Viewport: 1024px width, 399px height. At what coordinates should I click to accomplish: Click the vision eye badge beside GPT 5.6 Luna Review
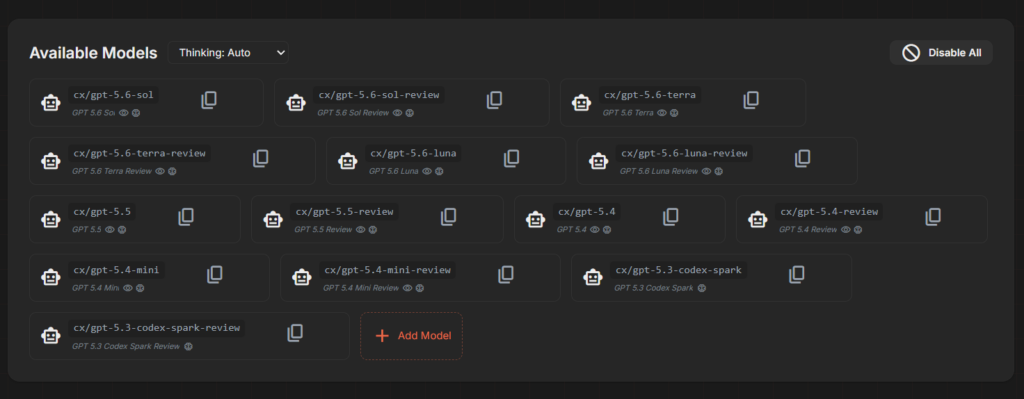point(706,171)
